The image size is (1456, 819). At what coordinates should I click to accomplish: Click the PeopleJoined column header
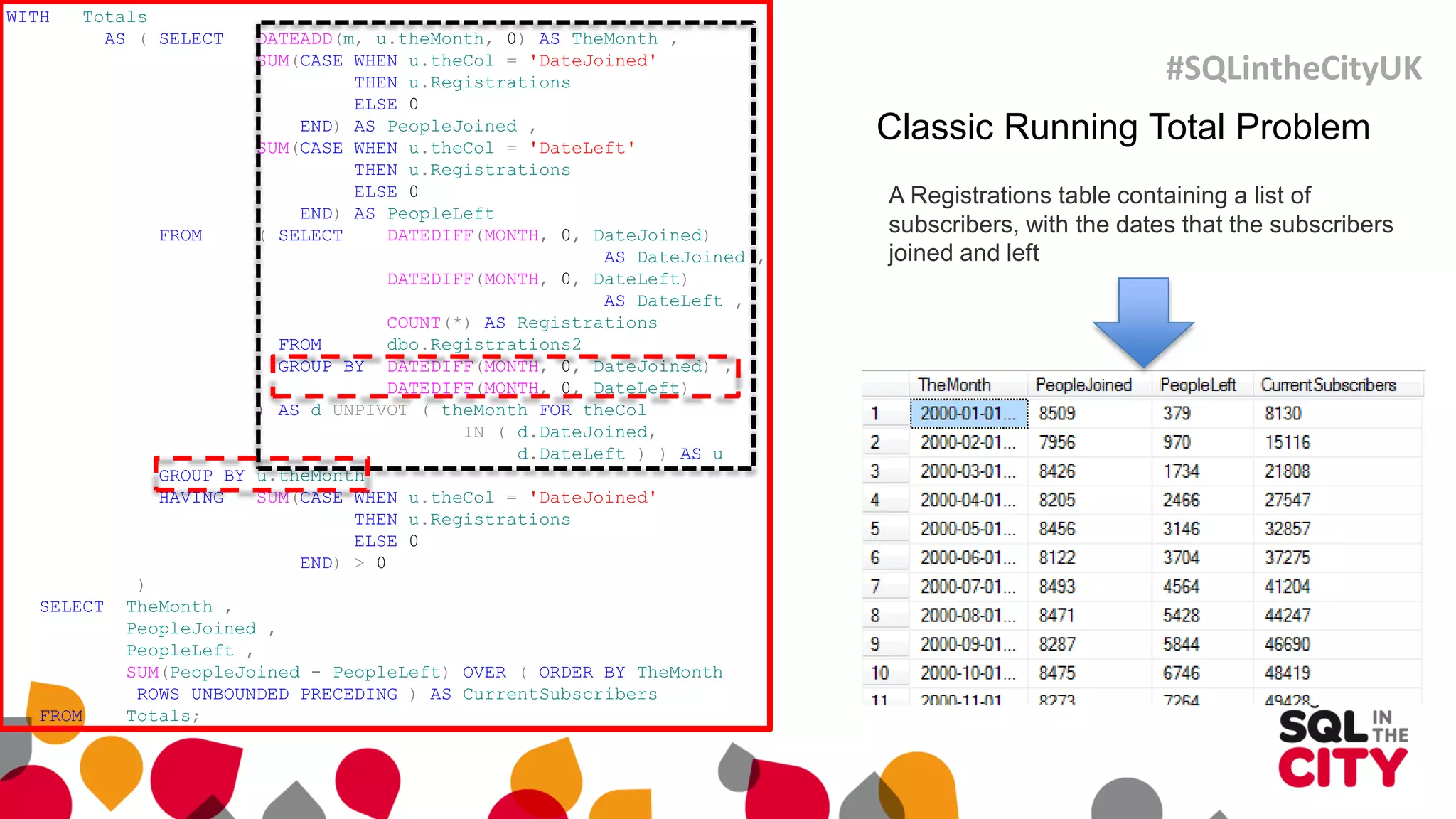click(1088, 385)
